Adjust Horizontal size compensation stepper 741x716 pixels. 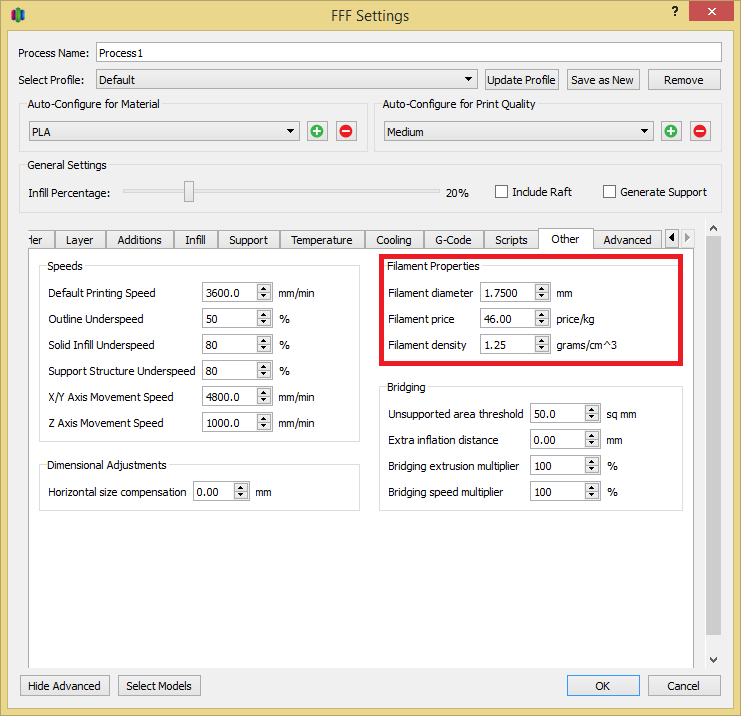tap(241, 492)
